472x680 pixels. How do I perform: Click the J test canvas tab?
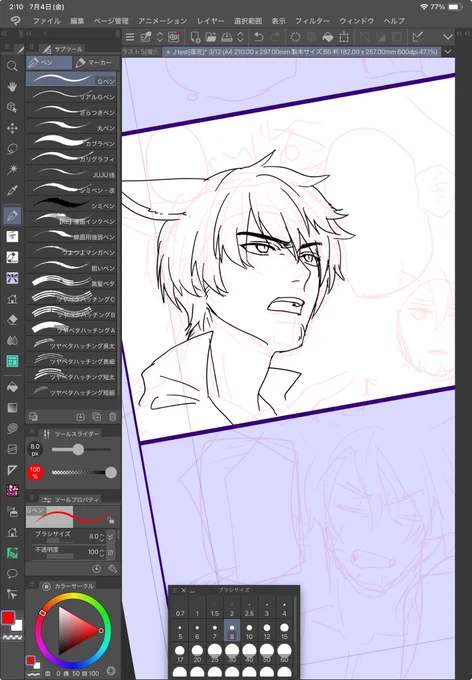tap(302, 52)
